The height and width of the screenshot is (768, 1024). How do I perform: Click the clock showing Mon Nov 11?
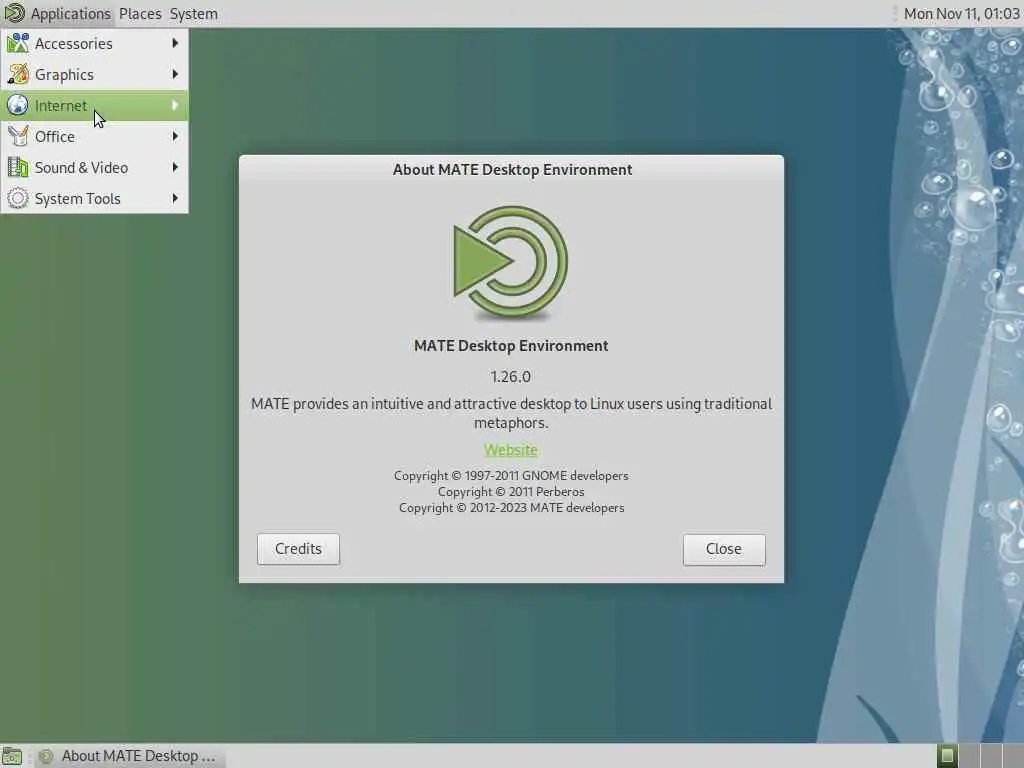click(x=961, y=14)
